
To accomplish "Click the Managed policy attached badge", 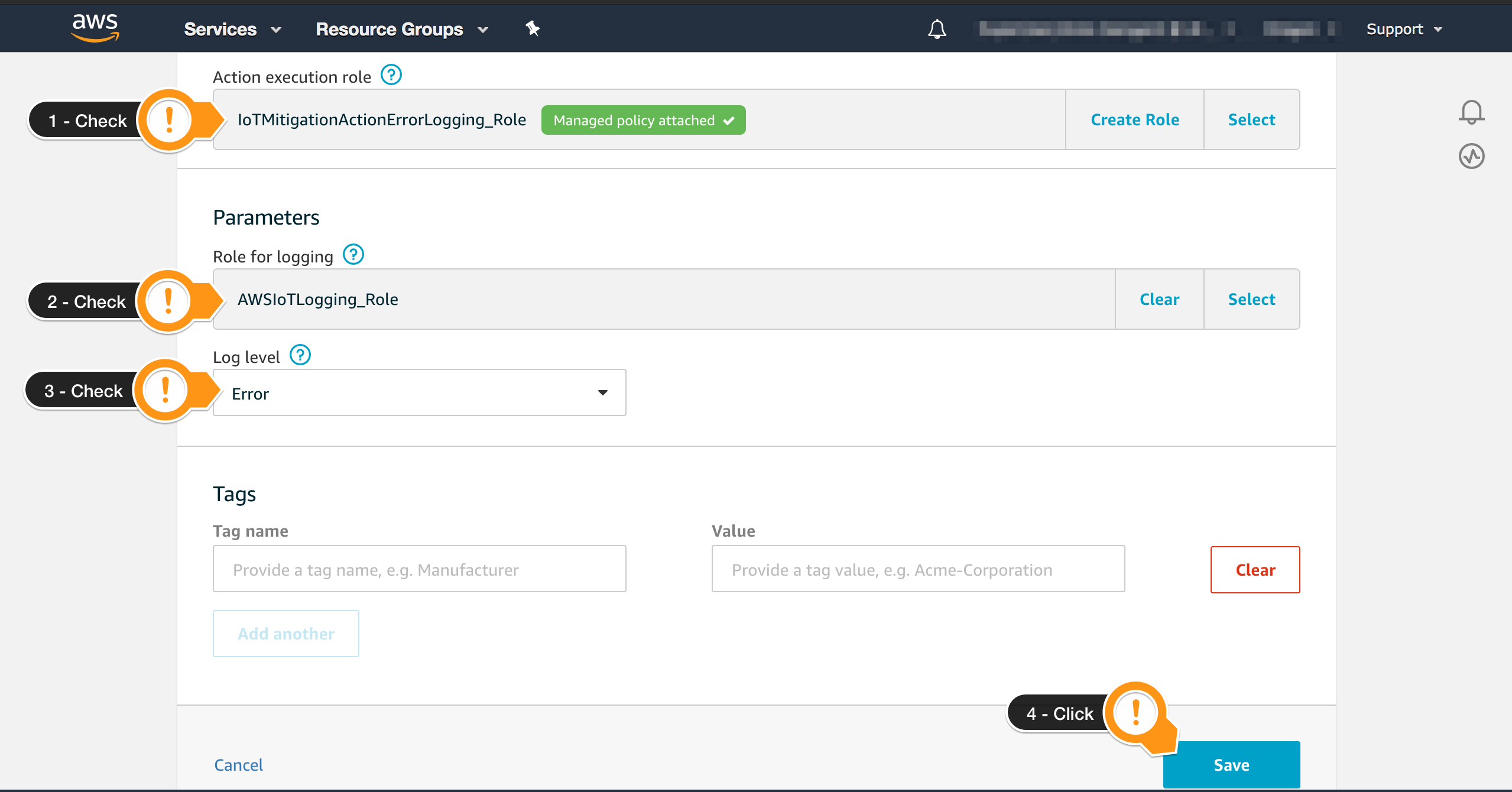I will coord(643,120).
